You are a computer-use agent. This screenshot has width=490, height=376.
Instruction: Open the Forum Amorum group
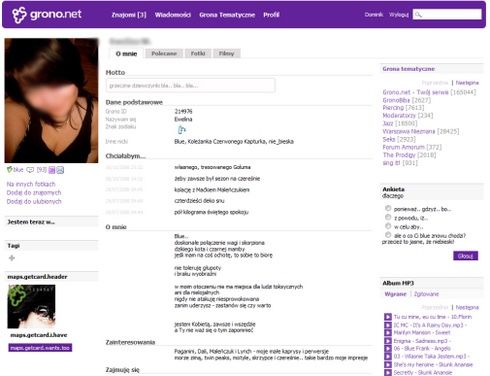404,147
